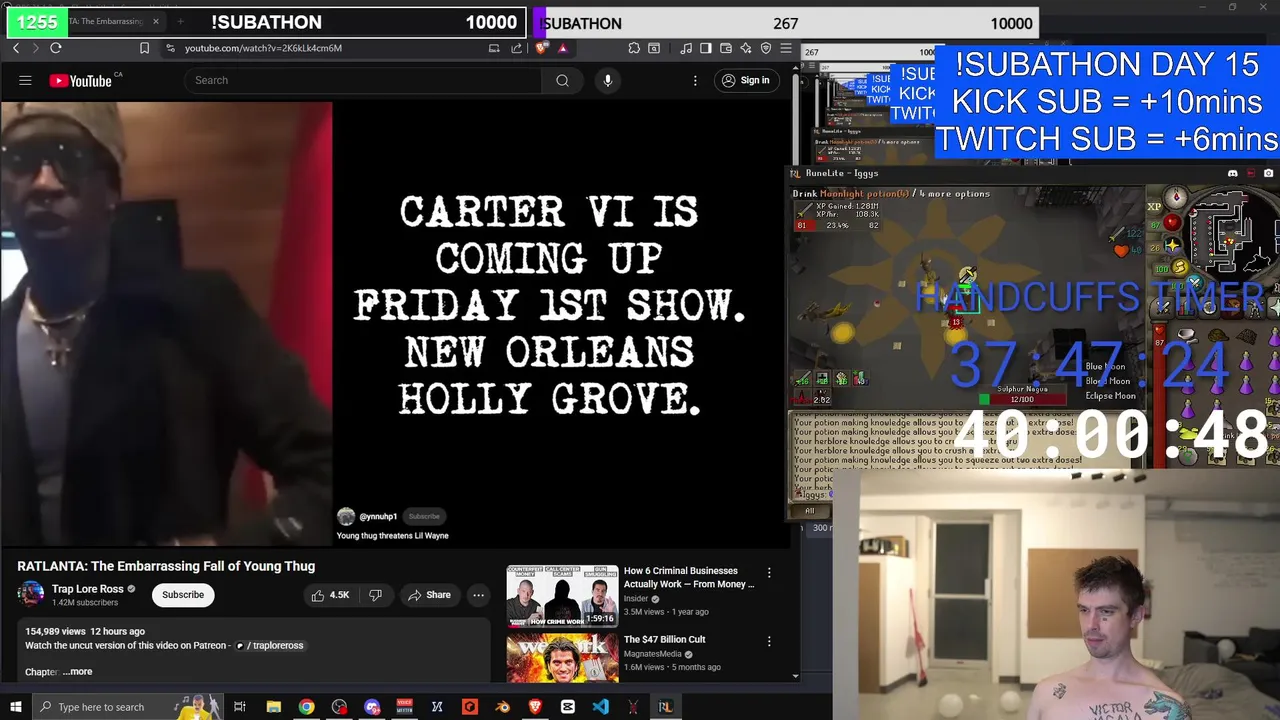This screenshot has width=1280, height=720.
Task: Share this video
Action: pos(429,595)
